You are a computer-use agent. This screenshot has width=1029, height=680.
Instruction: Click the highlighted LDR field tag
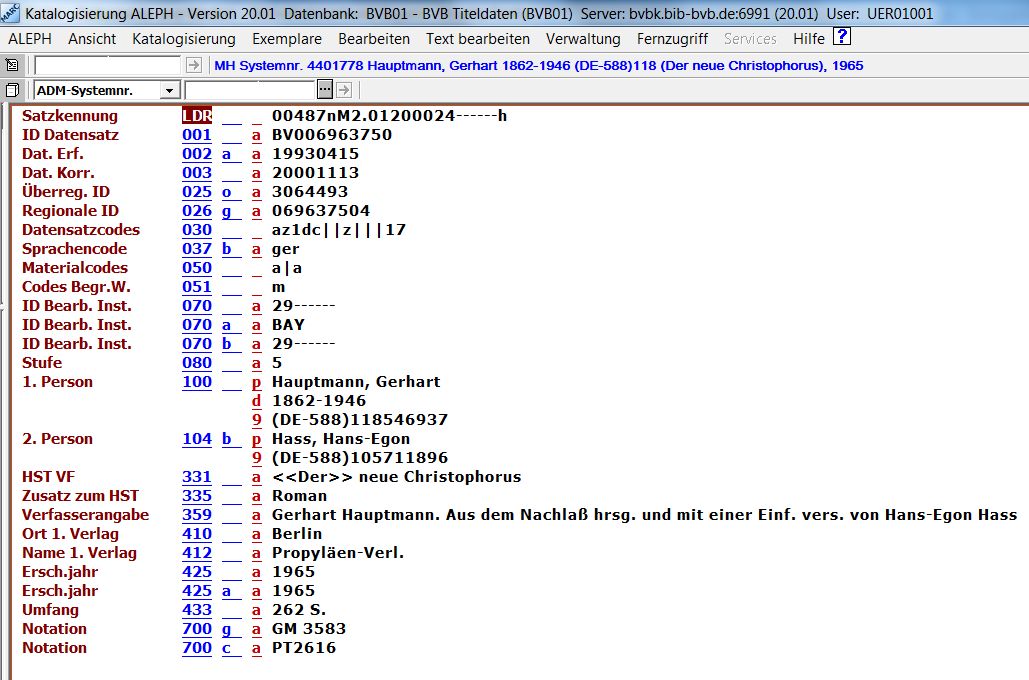pos(197,116)
